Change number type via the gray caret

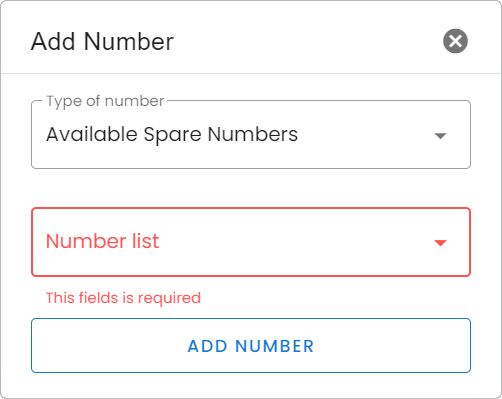coord(440,136)
